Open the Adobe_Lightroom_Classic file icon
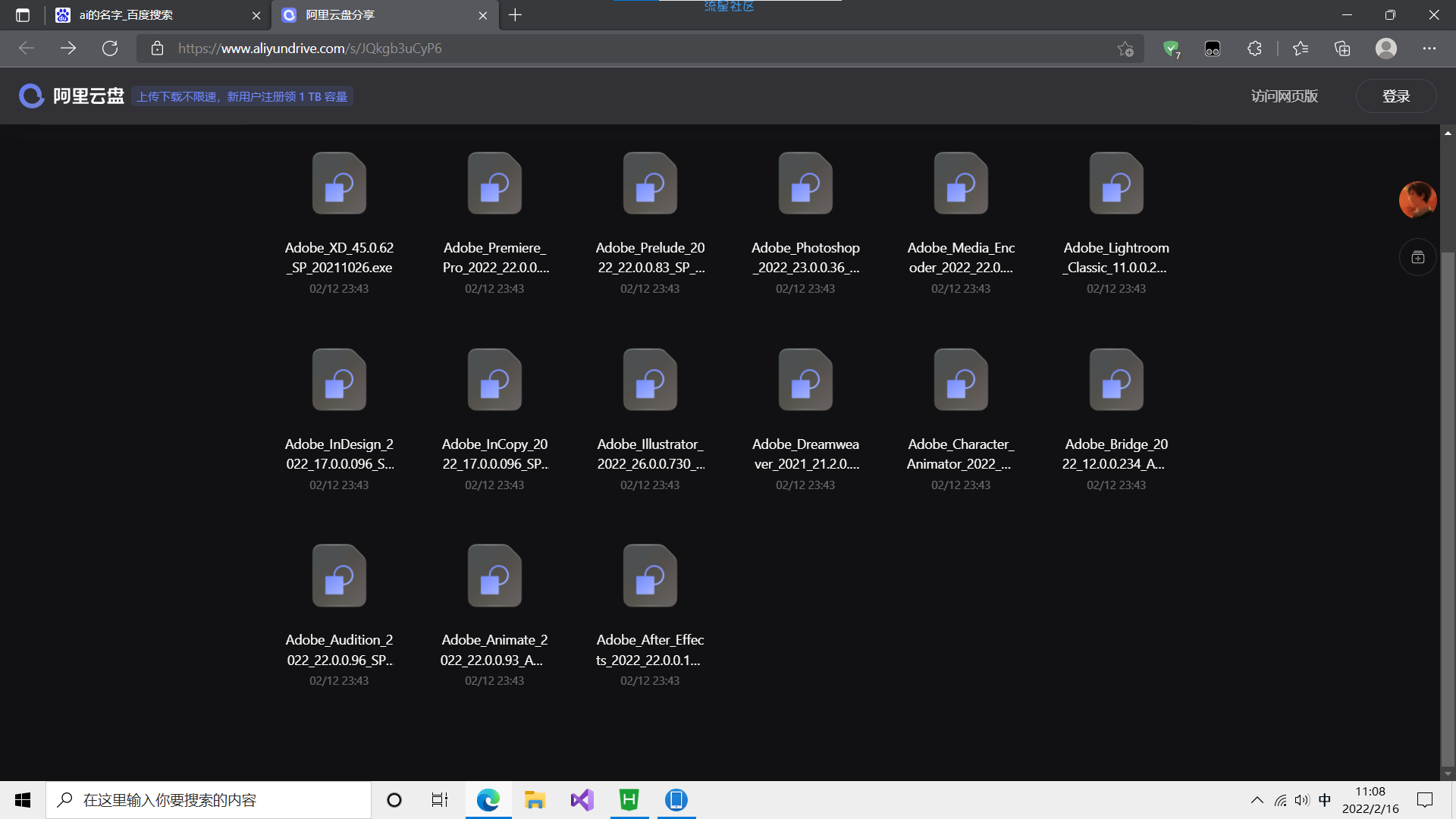Image resolution: width=1456 pixels, height=819 pixels. click(1116, 184)
